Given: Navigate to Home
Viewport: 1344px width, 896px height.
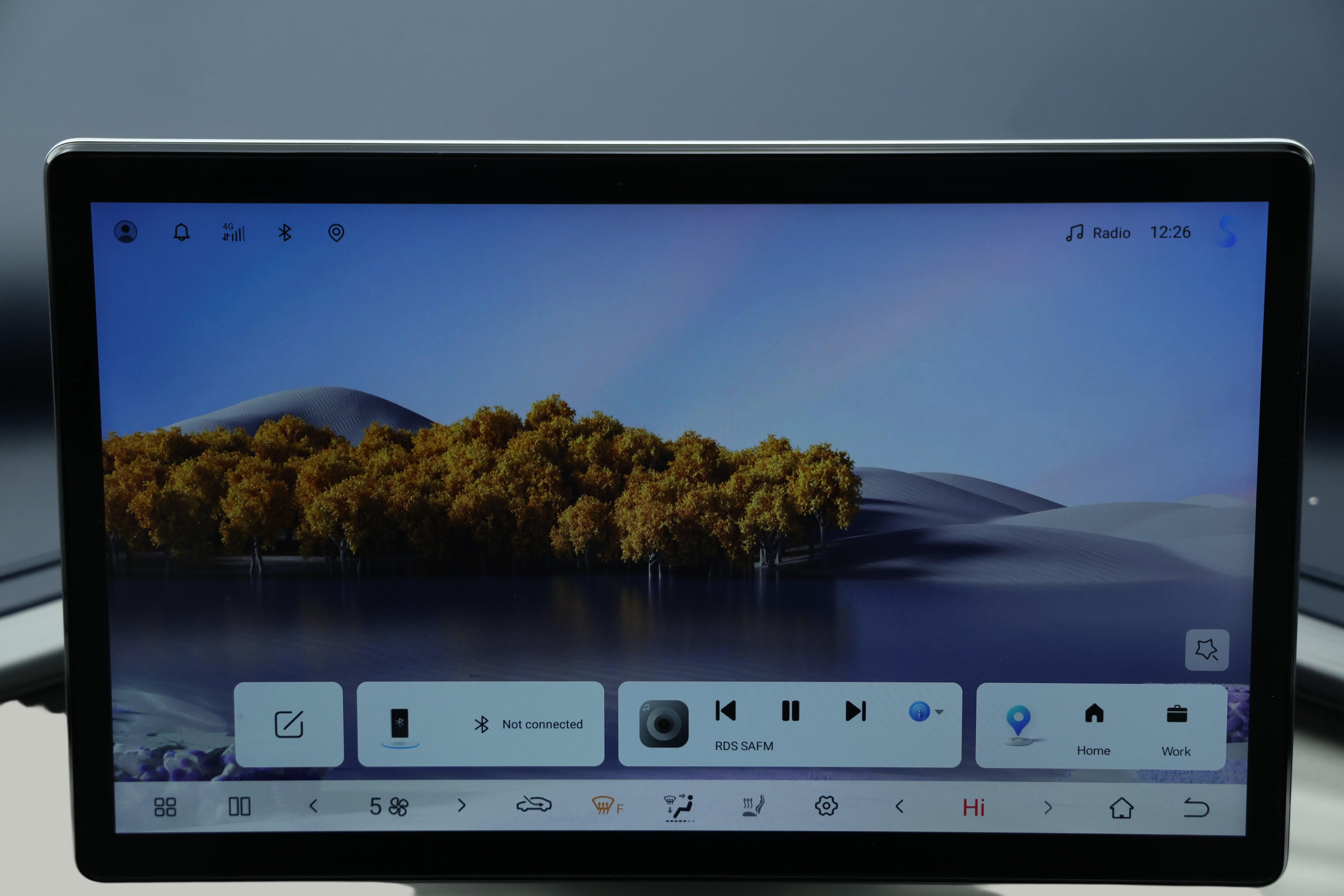Looking at the screenshot, I should point(1094,730).
